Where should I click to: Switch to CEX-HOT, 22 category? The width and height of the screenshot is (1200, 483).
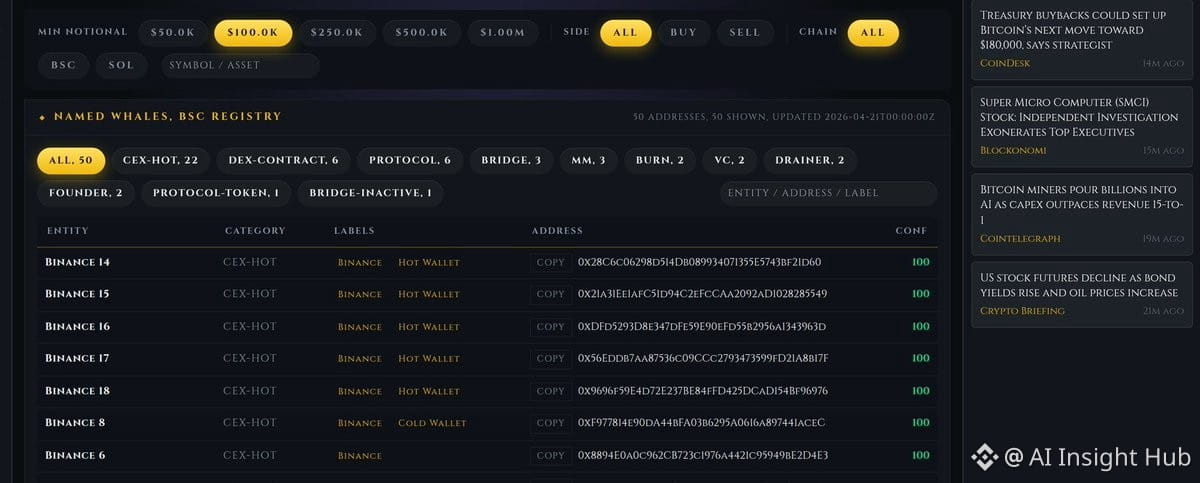(x=160, y=160)
